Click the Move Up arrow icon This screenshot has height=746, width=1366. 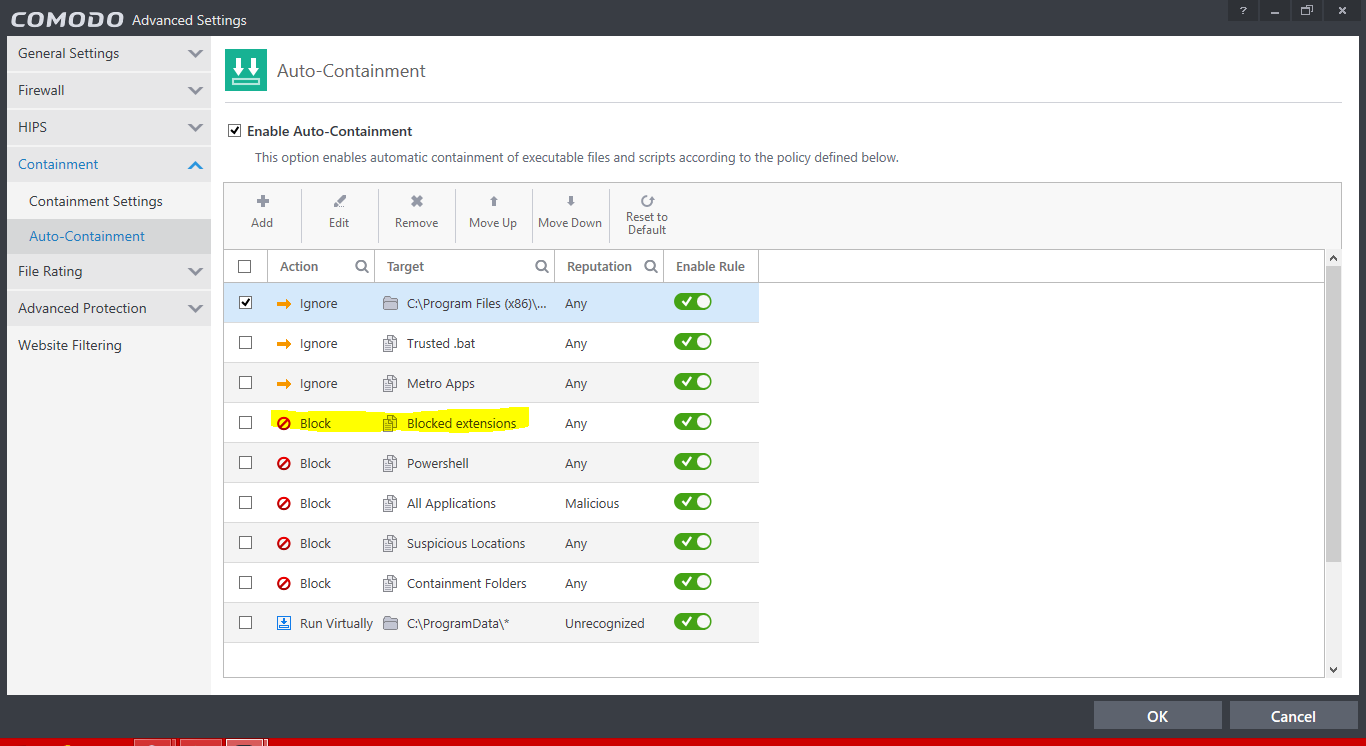pyautogui.click(x=493, y=201)
